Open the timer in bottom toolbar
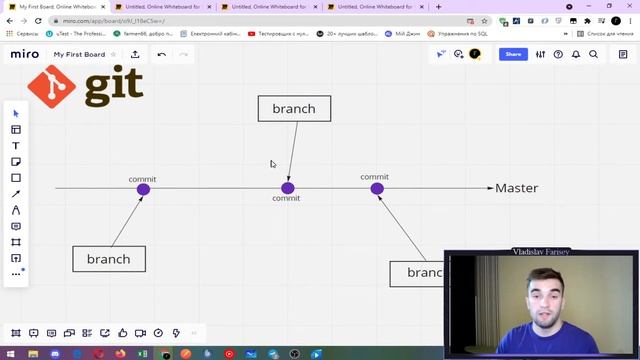640x360 pixels. click(x=158, y=333)
